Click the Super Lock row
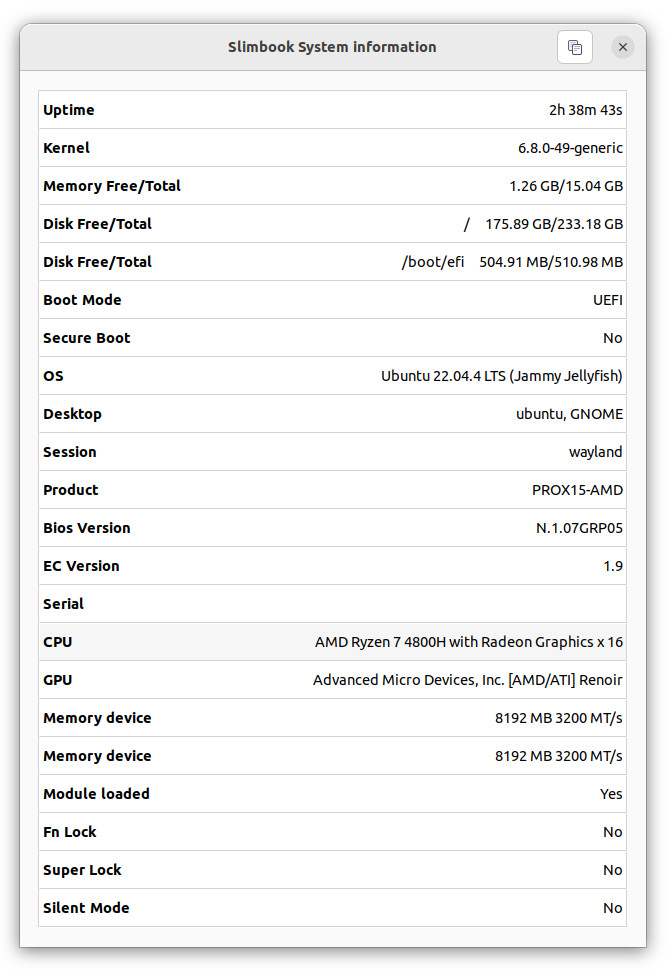The width and height of the screenshot is (666, 972). 332,870
